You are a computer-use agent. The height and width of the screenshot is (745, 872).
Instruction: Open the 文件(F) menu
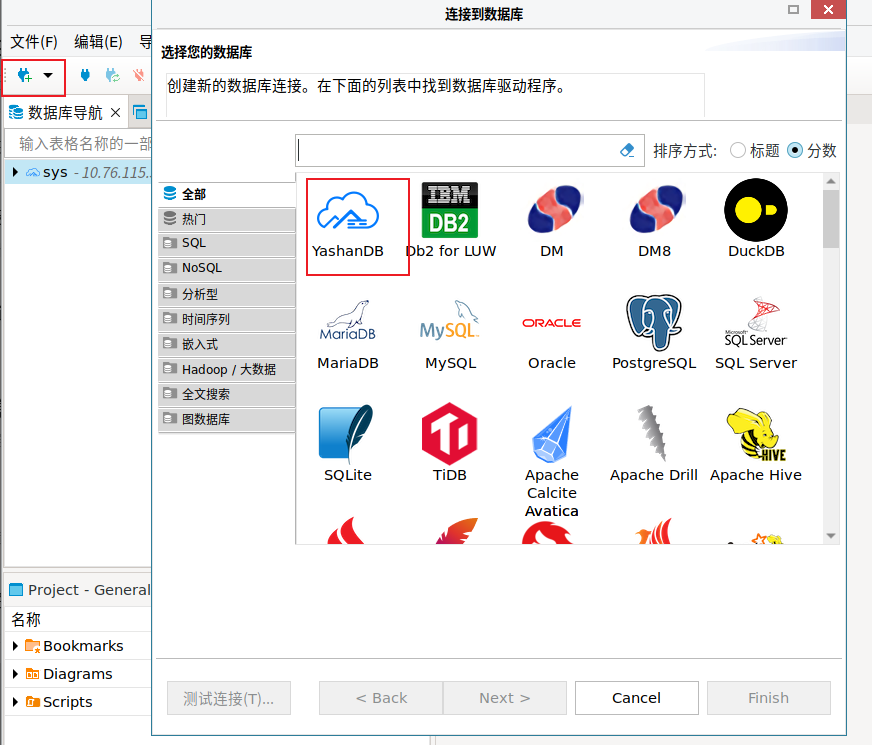(x=34, y=42)
